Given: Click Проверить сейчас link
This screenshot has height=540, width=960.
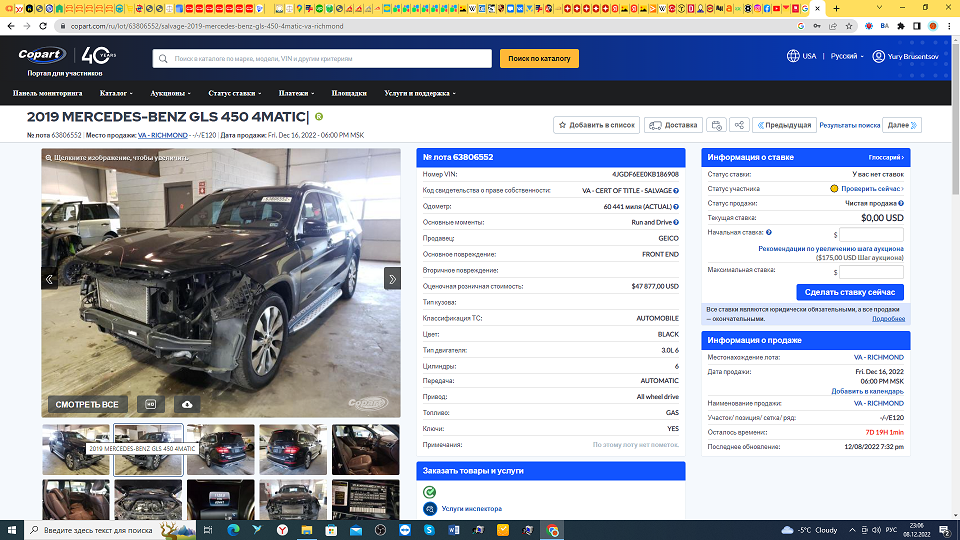Looking at the screenshot, I should coord(872,189).
